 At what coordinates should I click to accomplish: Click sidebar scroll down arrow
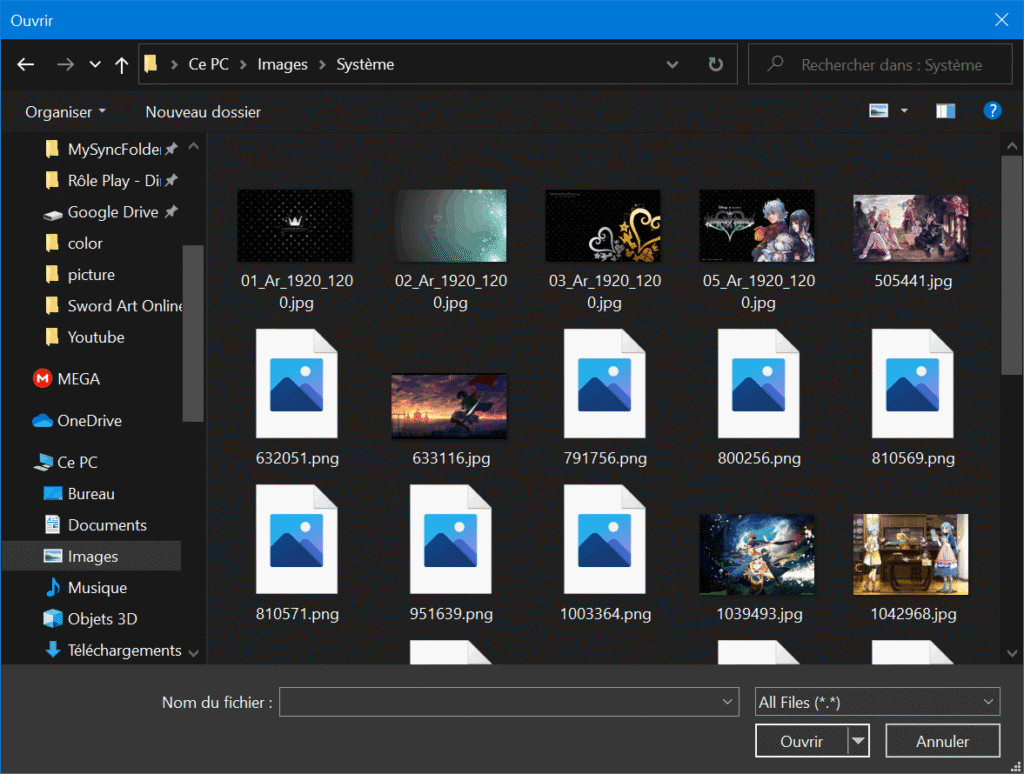pyautogui.click(x=193, y=653)
